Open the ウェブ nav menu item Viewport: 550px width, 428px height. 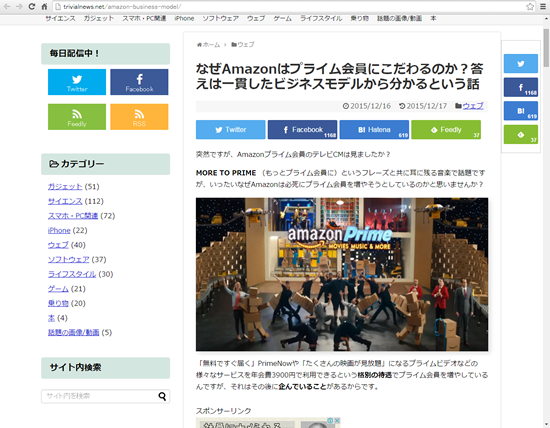pyautogui.click(x=256, y=18)
